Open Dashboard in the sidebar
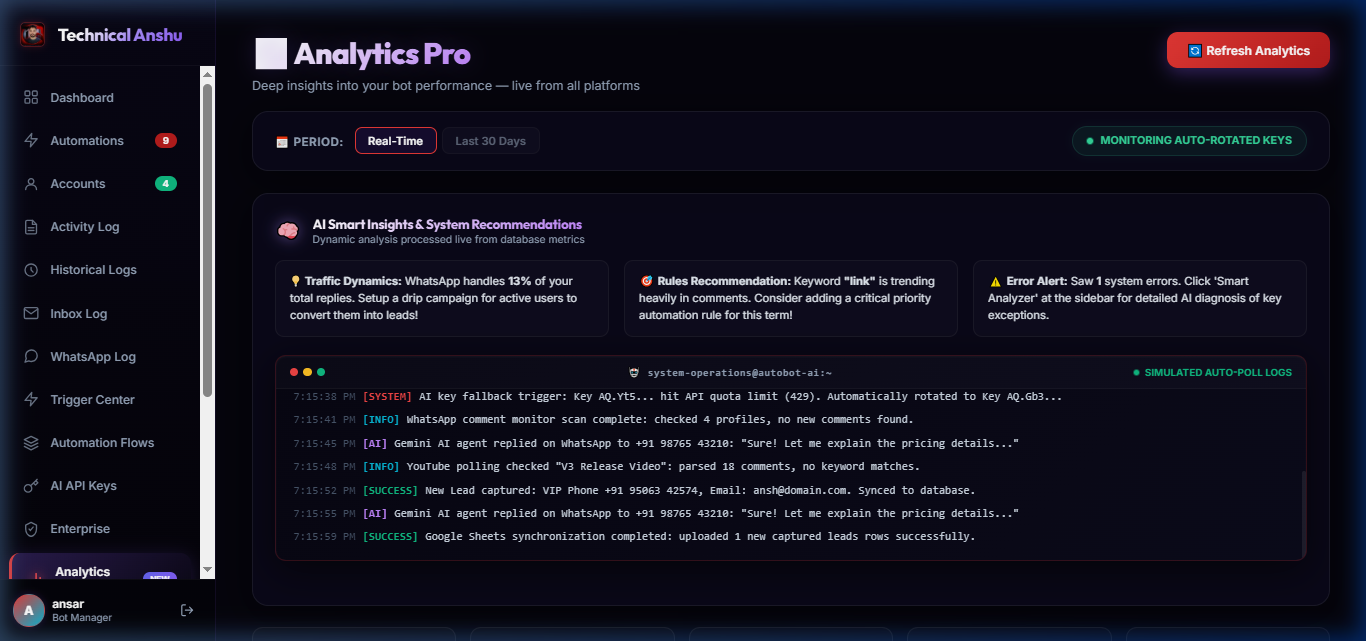The height and width of the screenshot is (641, 1366). pyautogui.click(x=100, y=98)
